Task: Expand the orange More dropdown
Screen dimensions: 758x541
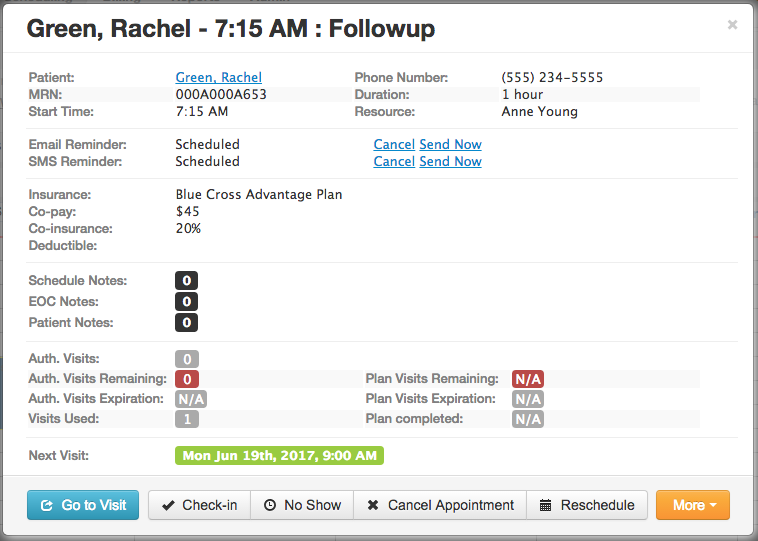Action: 693,505
